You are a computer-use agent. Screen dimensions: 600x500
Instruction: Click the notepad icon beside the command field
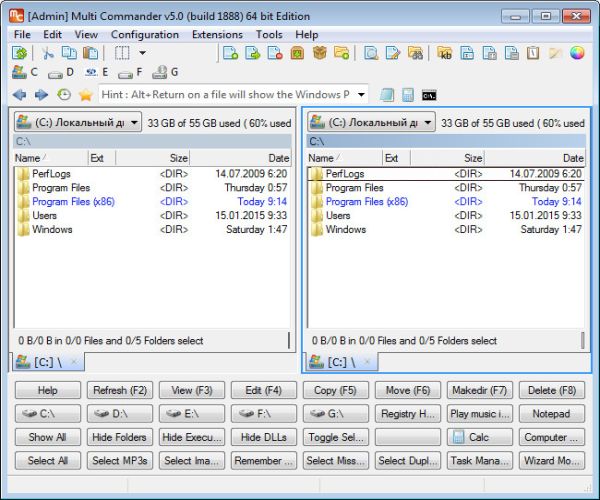click(x=387, y=95)
